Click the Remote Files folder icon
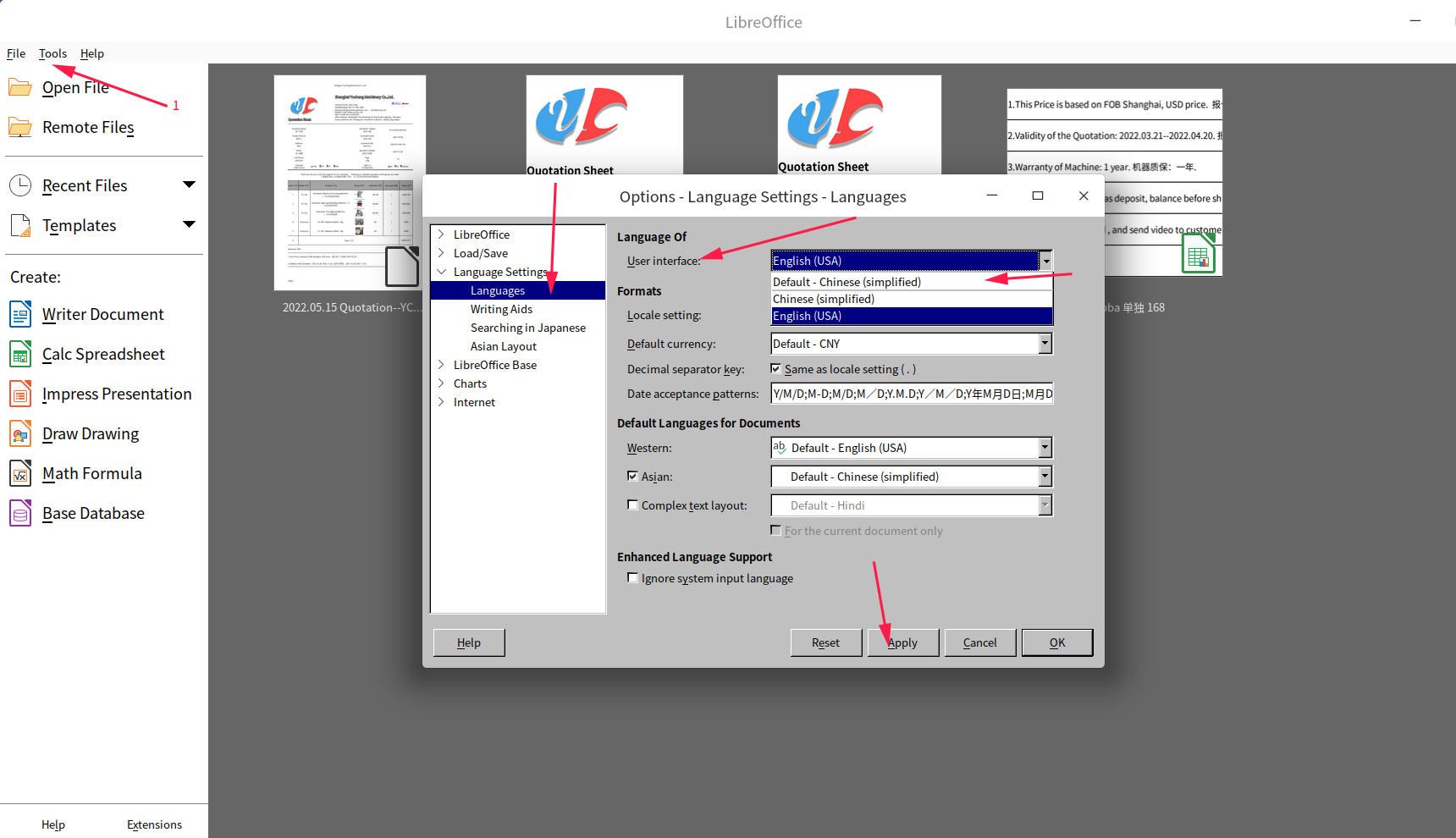 click(20, 127)
